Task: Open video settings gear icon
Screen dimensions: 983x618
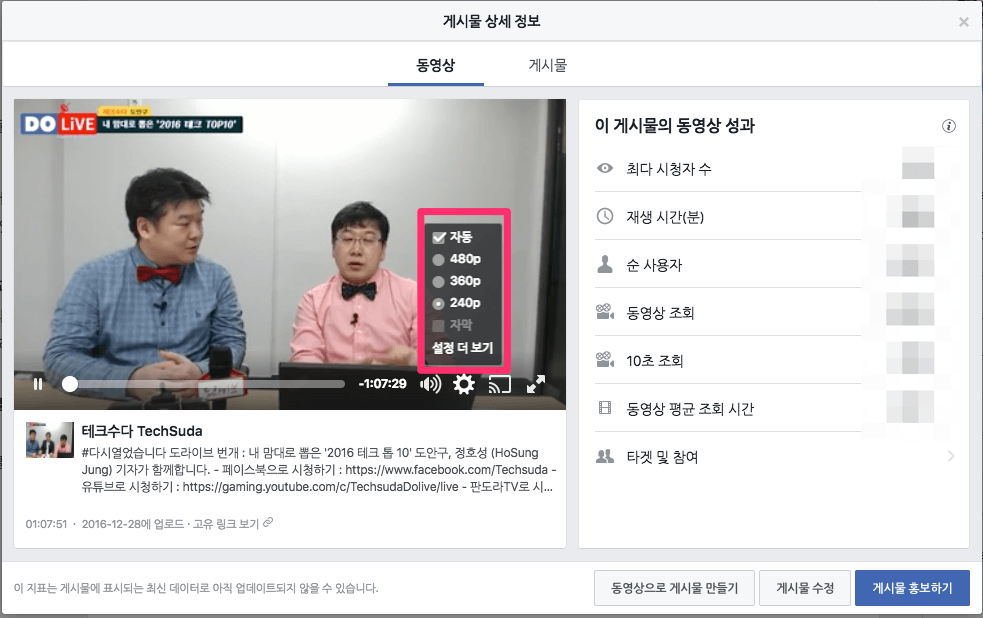Action: tap(464, 384)
